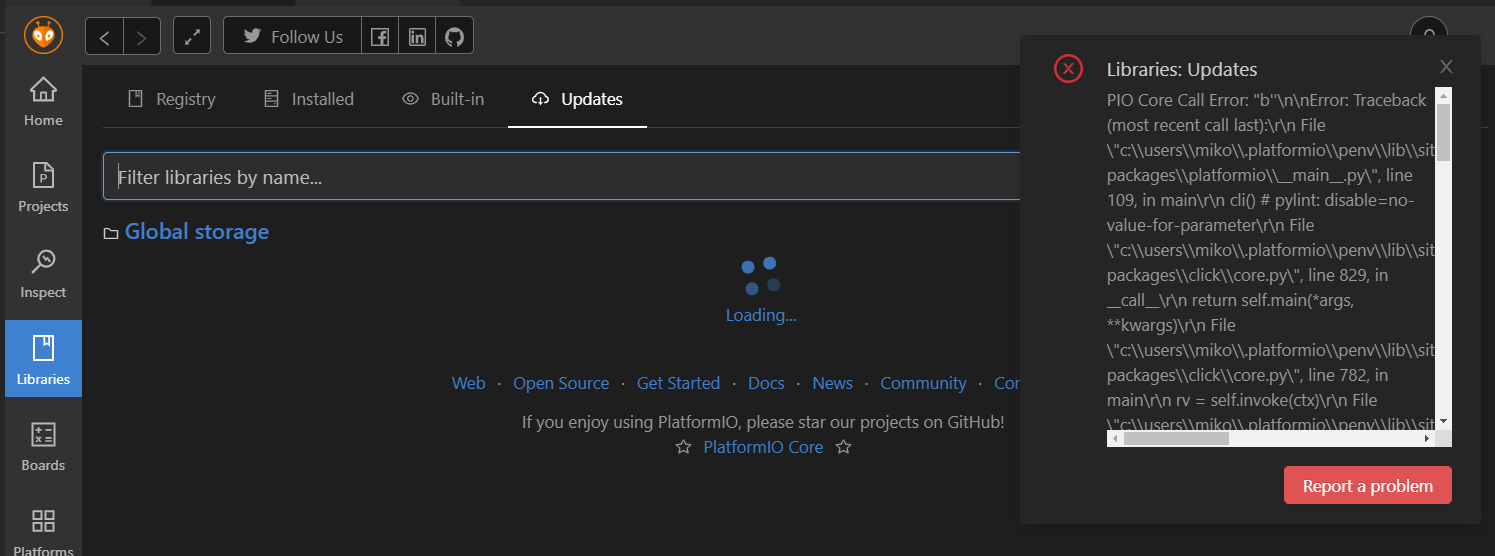Click the PlatformIO ant logo
Screen dimensions: 1495x556
tap(44, 36)
